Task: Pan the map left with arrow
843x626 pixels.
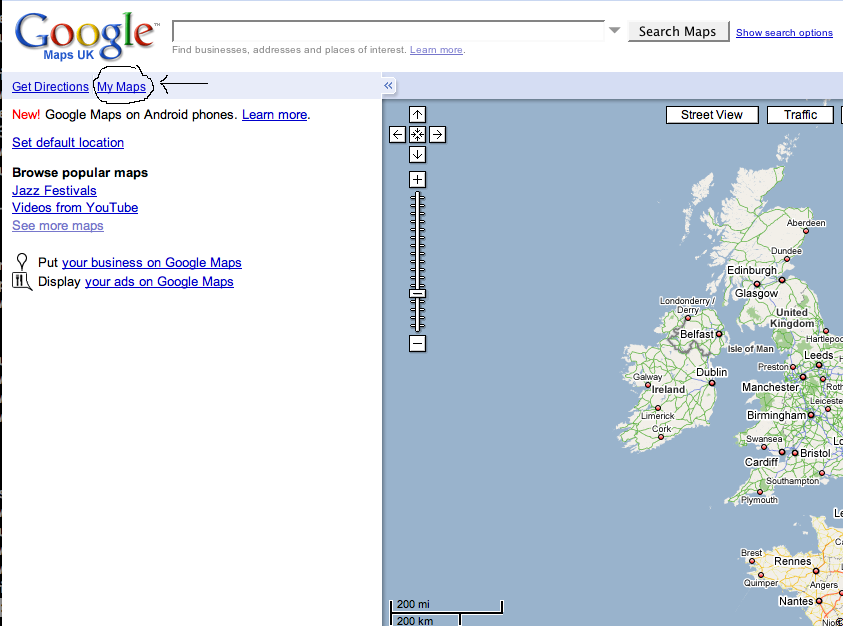Action: tap(398, 134)
